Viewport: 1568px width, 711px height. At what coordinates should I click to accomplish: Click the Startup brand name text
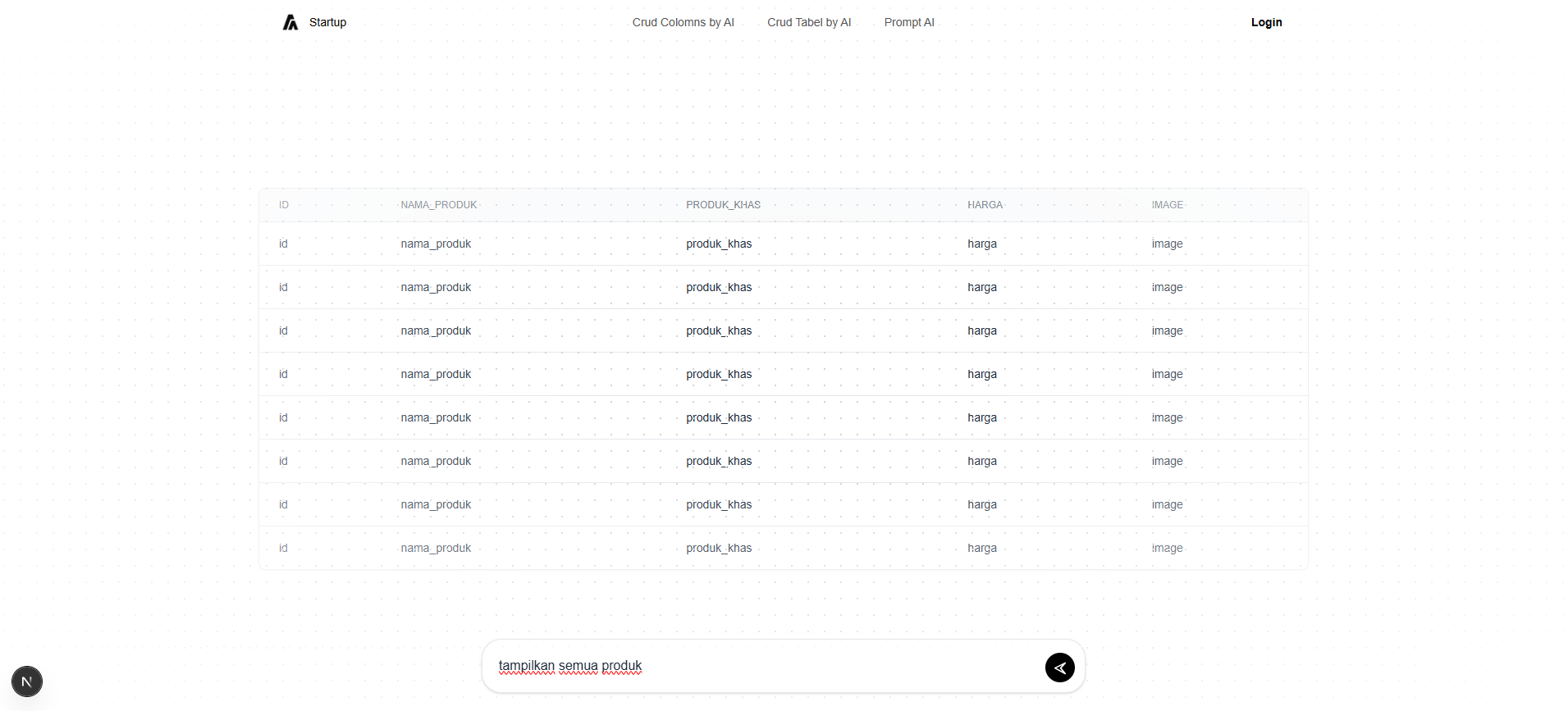[x=327, y=22]
